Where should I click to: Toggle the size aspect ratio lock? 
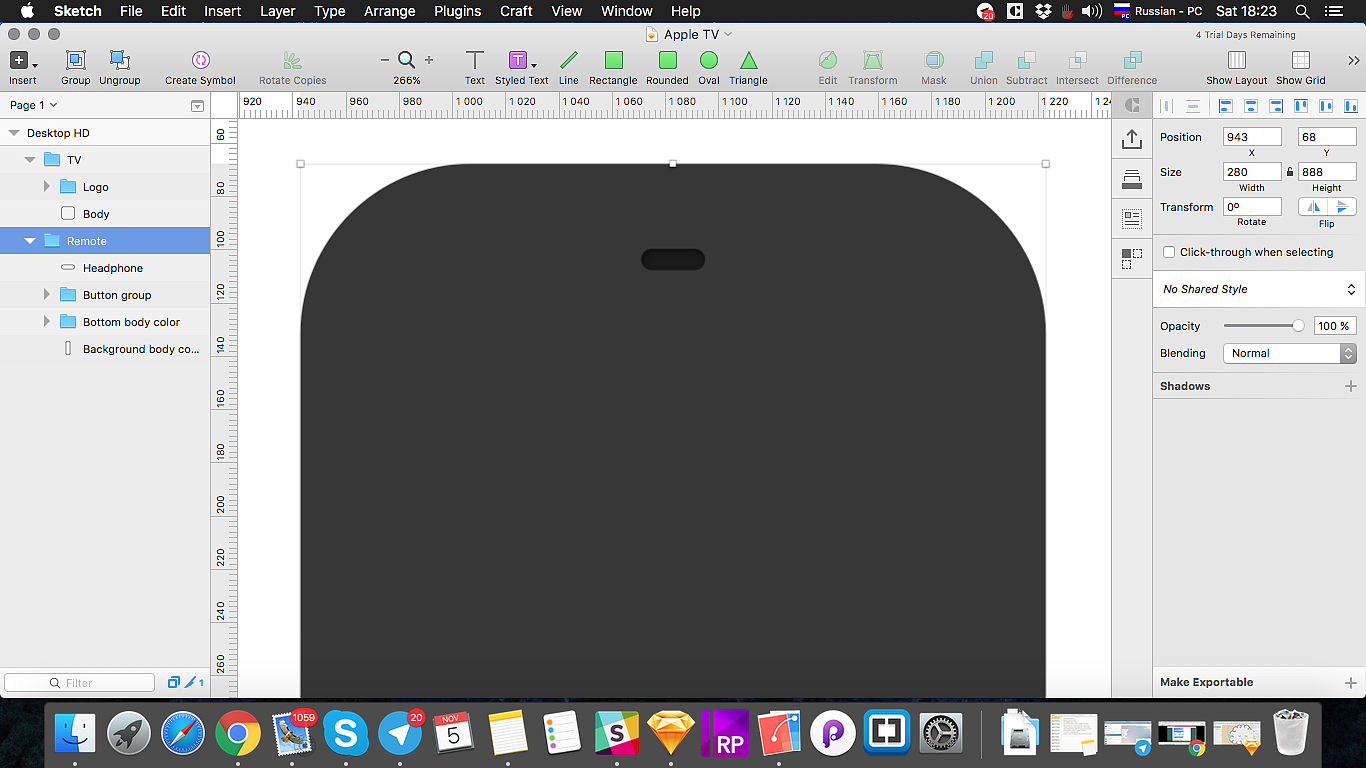(1289, 172)
